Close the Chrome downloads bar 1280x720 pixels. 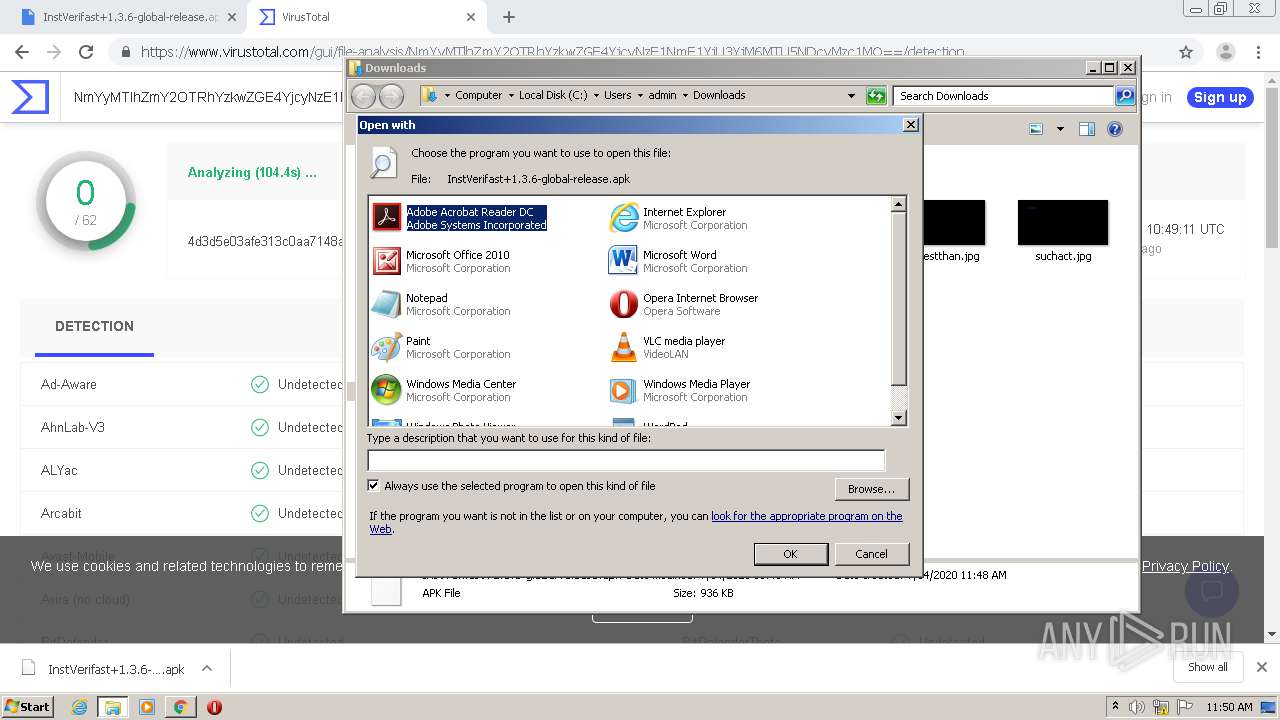click(x=1262, y=667)
